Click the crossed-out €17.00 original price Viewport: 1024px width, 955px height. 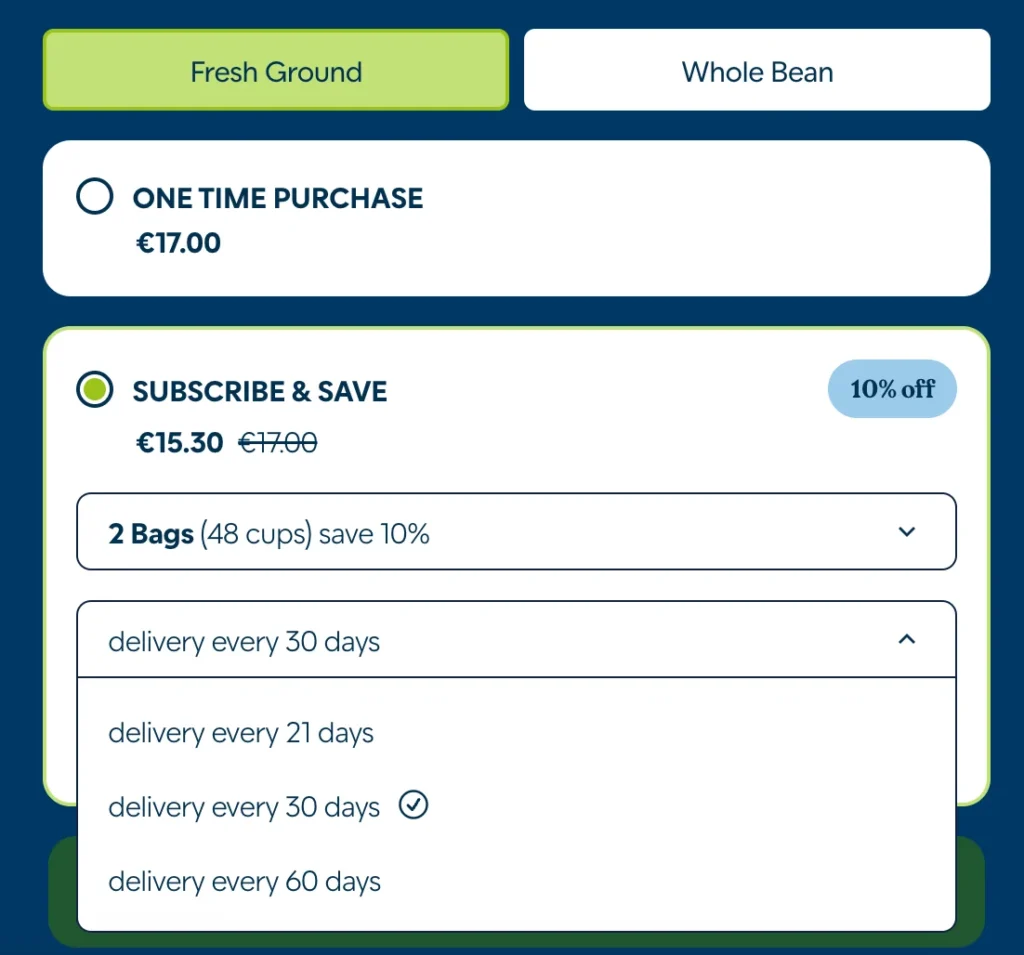pyautogui.click(x=277, y=442)
